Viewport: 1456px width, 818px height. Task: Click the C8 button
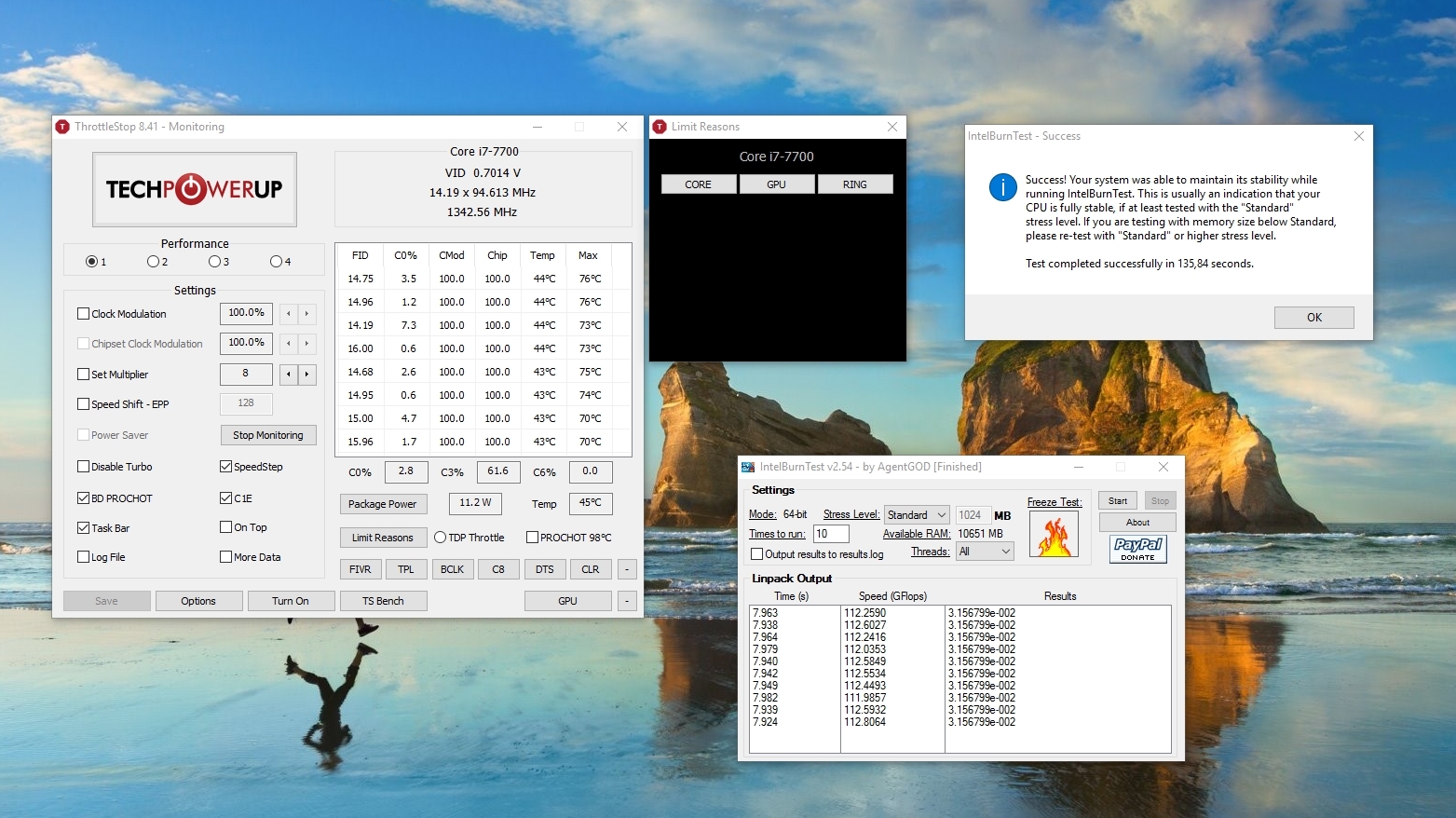pyautogui.click(x=498, y=569)
